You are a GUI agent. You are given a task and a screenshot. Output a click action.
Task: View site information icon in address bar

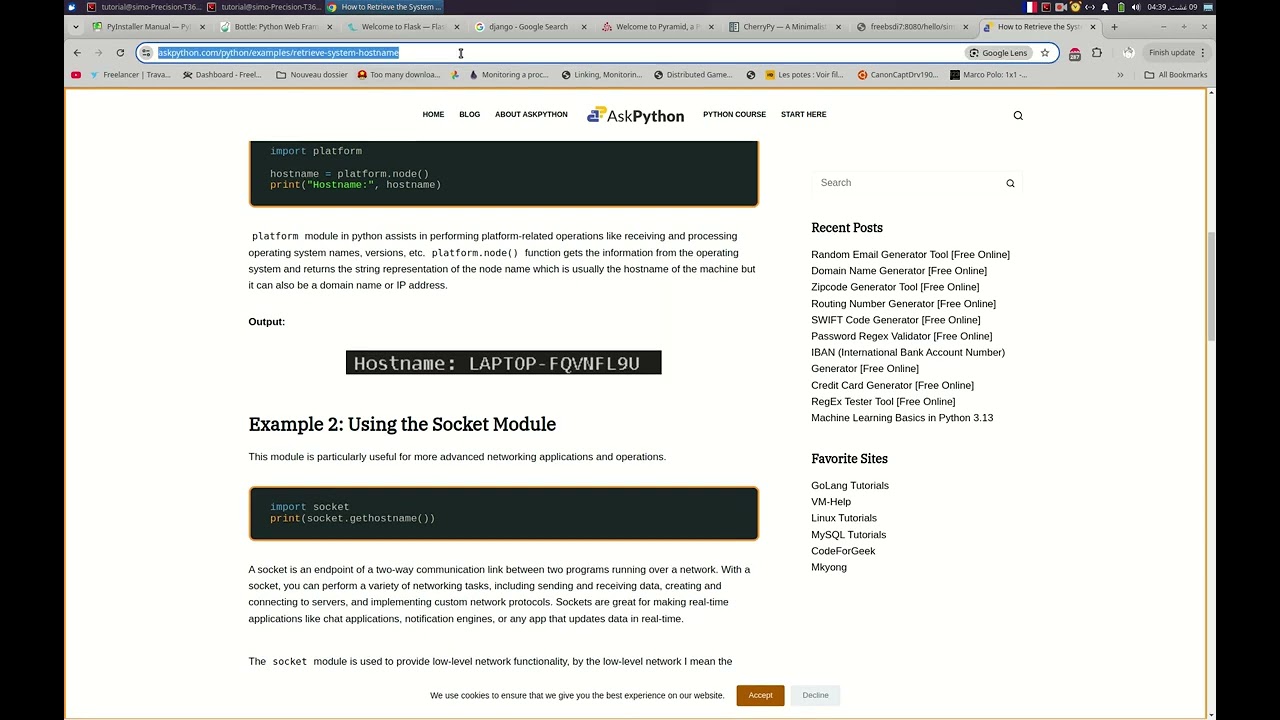146,52
